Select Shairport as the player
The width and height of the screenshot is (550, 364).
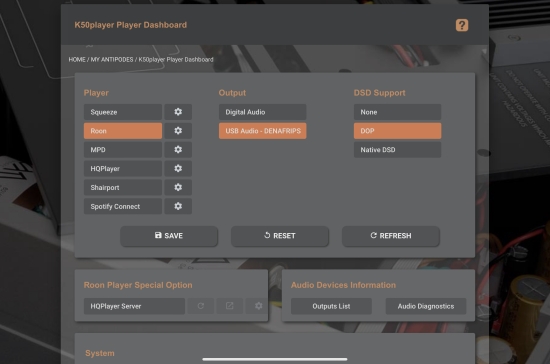point(123,188)
